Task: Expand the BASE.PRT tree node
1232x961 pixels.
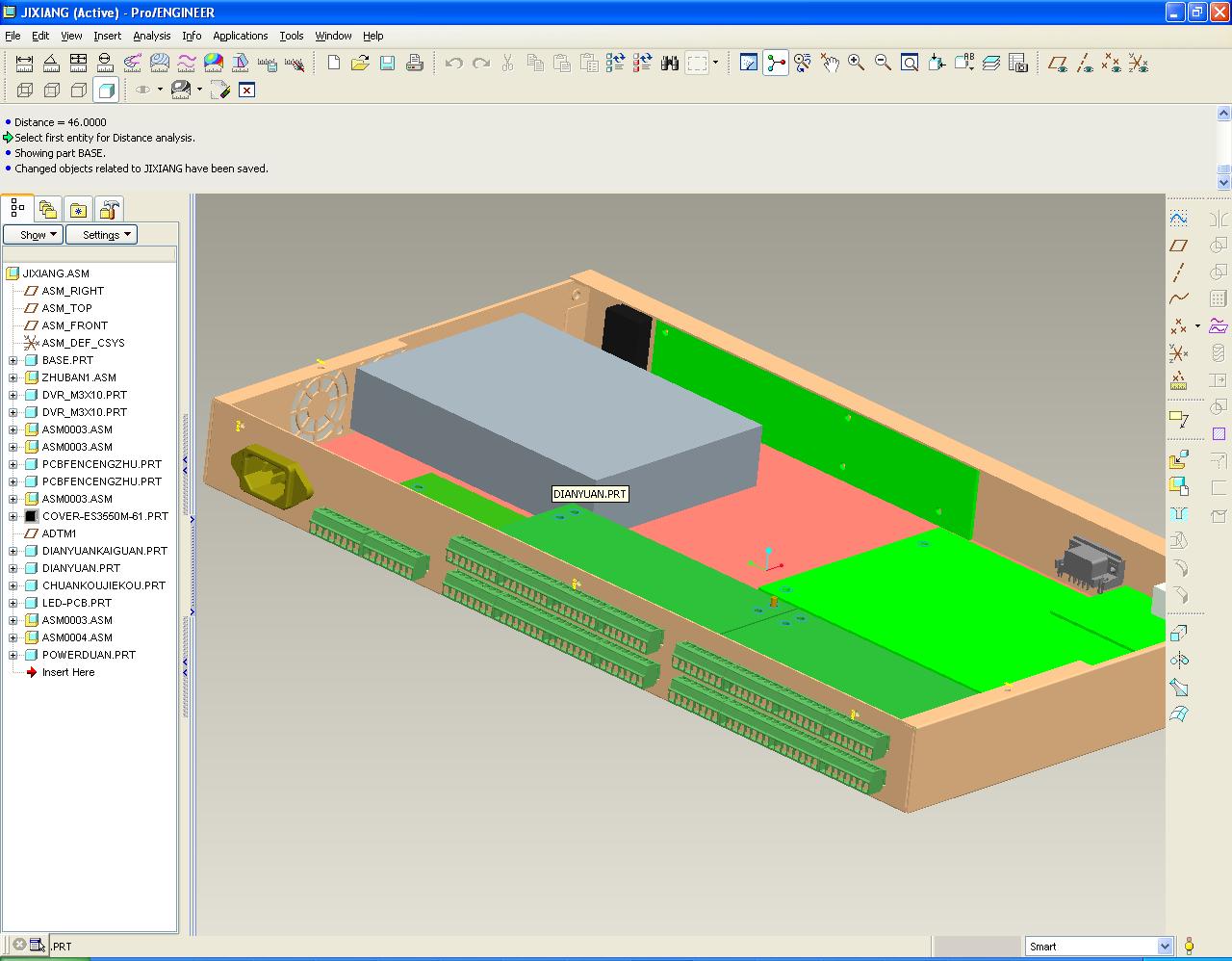Action: (13, 360)
